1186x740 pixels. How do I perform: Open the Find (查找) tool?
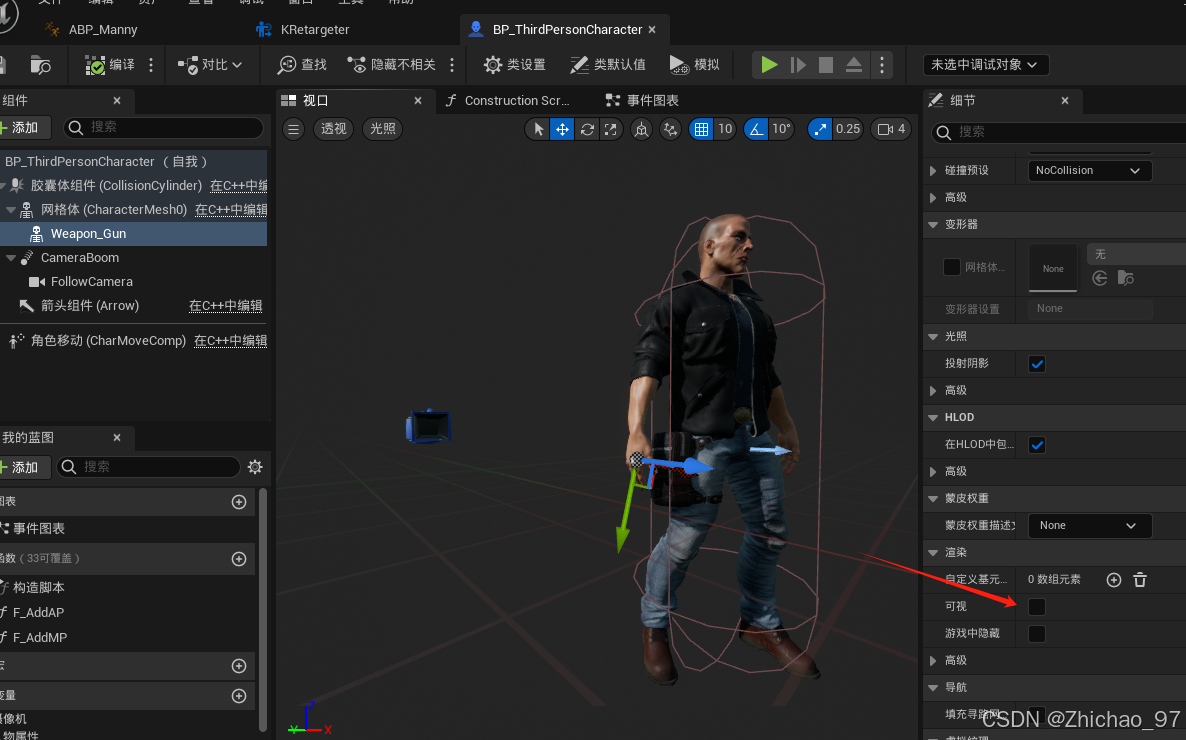302,65
